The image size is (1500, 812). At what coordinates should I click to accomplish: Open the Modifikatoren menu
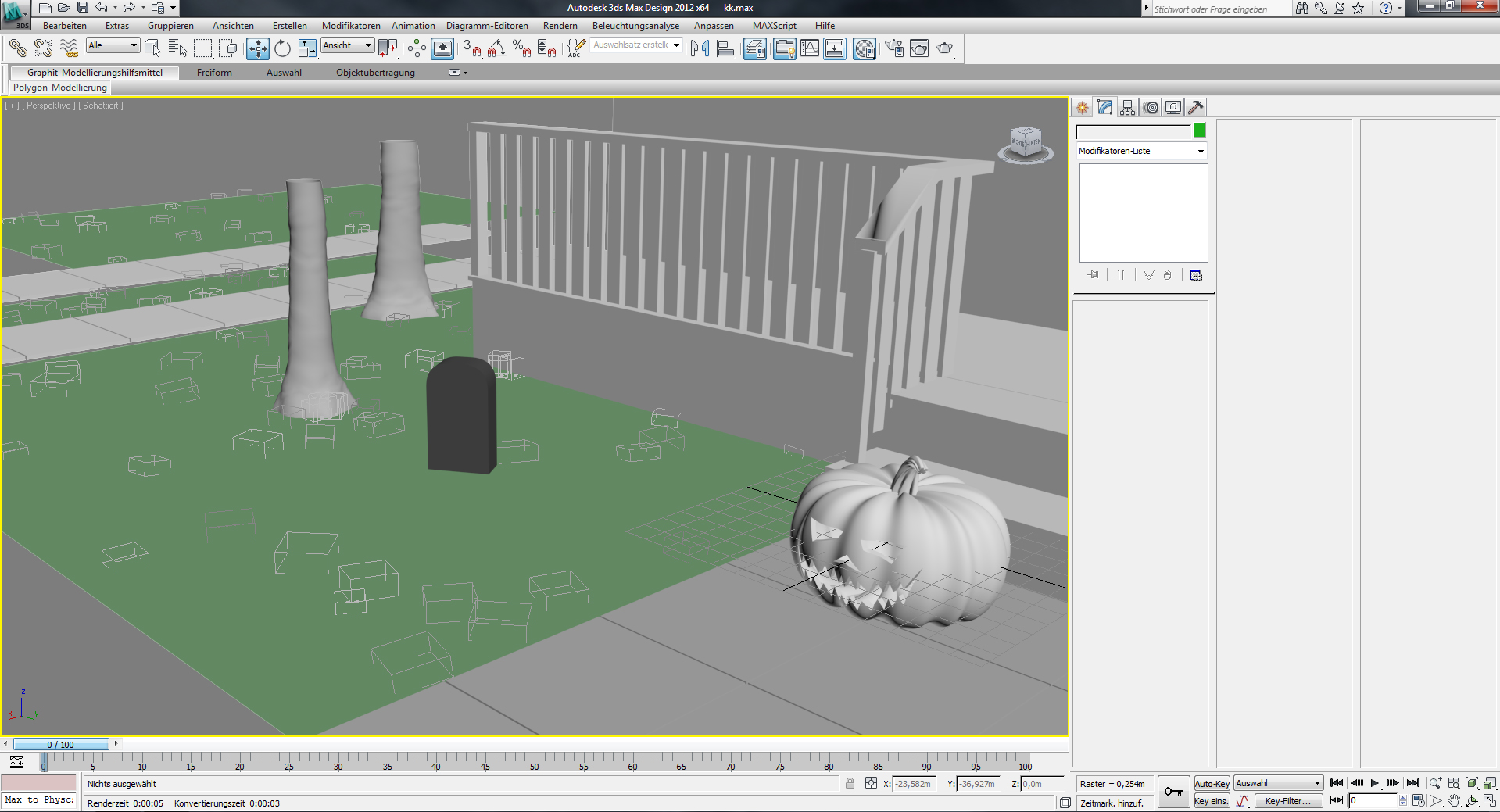pos(351,26)
